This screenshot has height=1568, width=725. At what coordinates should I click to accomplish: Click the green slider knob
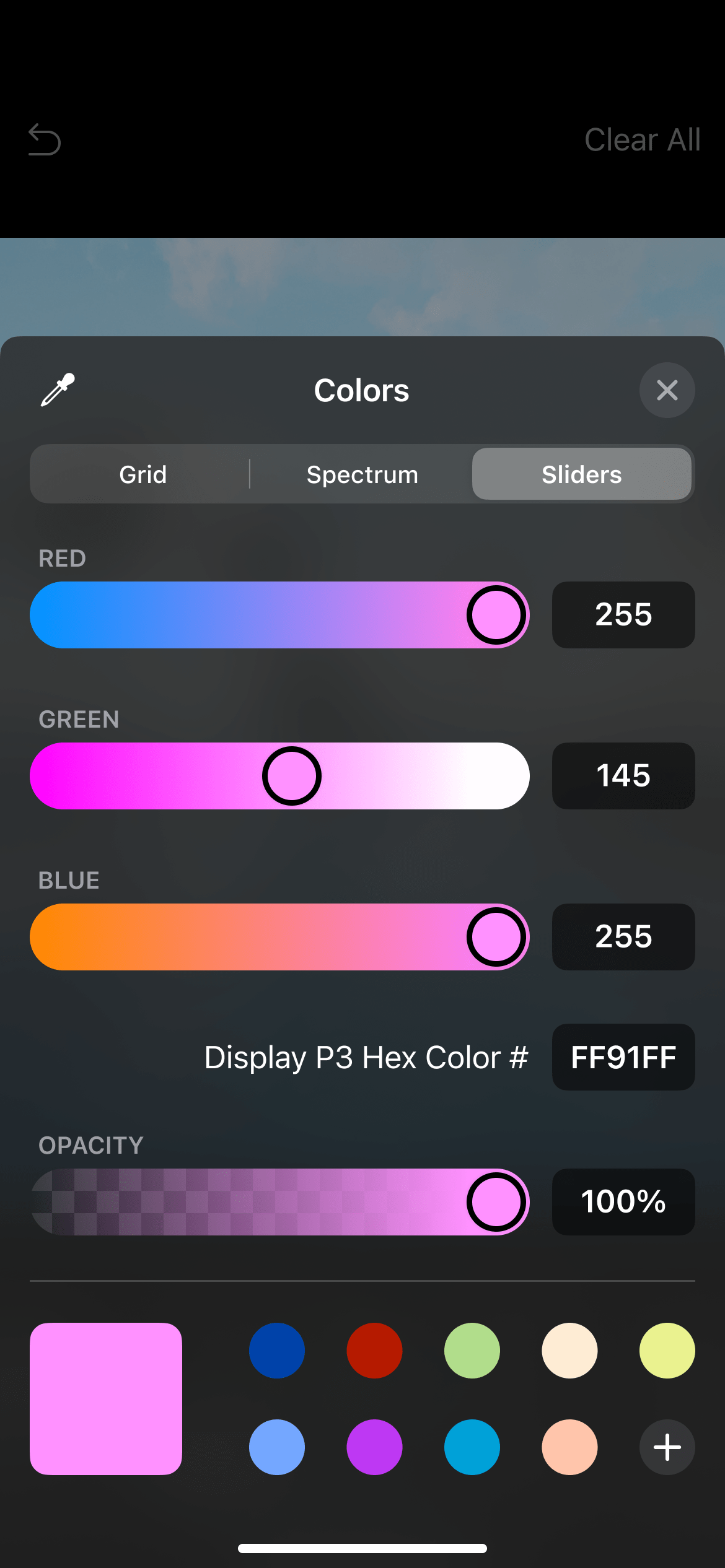click(292, 776)
